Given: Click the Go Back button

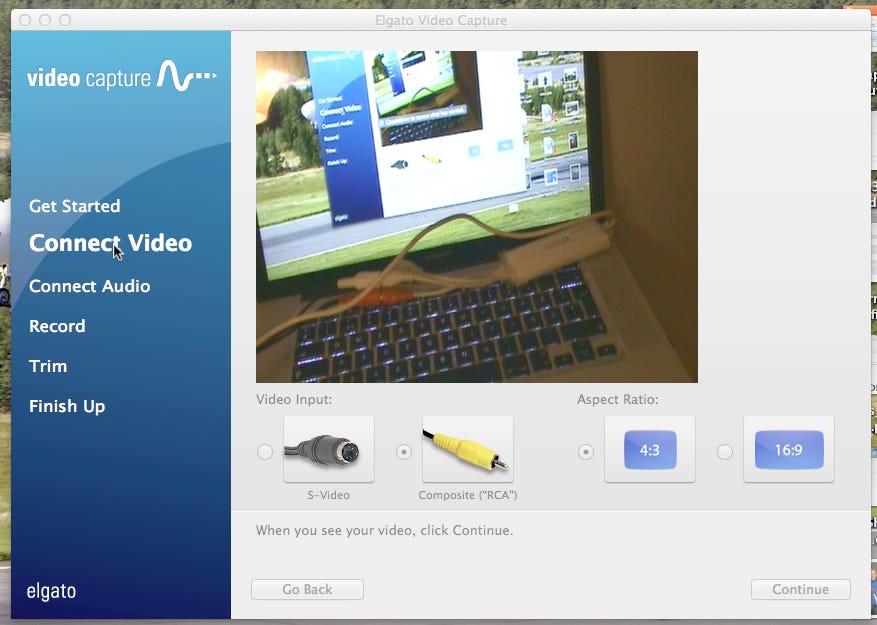Looking at the screenshot, I should point(308,589).
